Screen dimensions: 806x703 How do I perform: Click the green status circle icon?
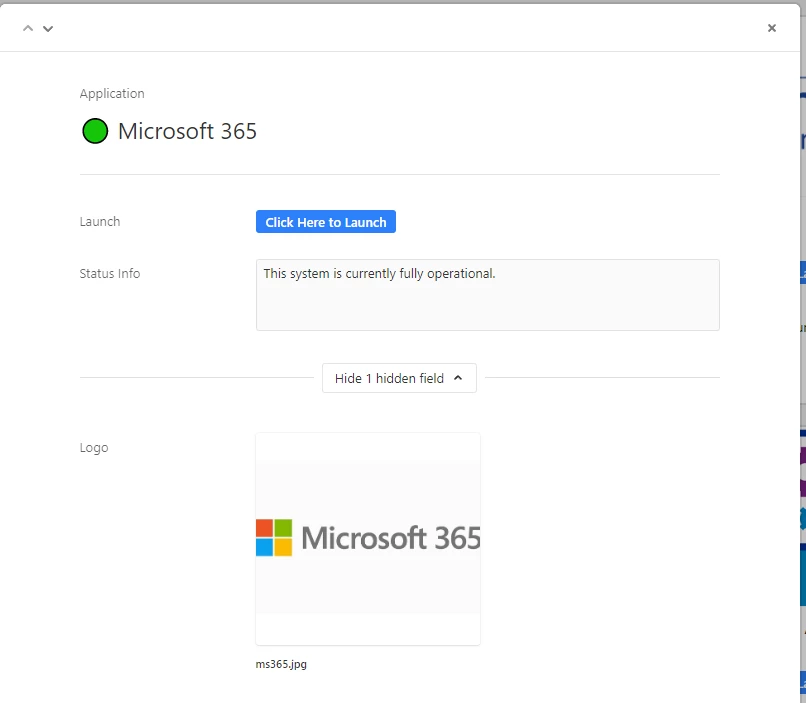(x=95, y=131)
